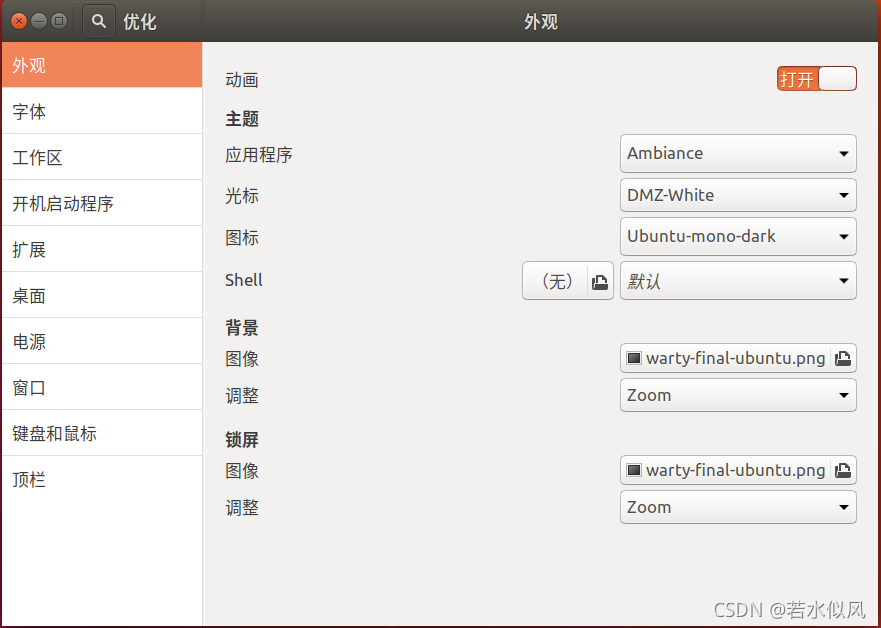
Task: Select 字体 in the sidebar
Action: click(102, 111)
